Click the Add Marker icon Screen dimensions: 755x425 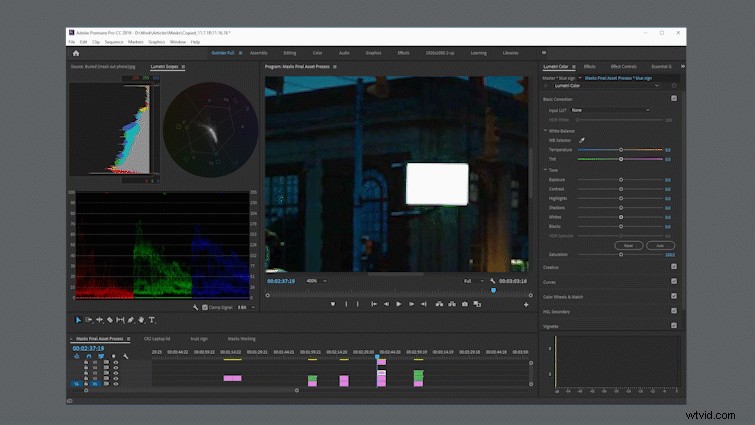click(x=333, y=304)
